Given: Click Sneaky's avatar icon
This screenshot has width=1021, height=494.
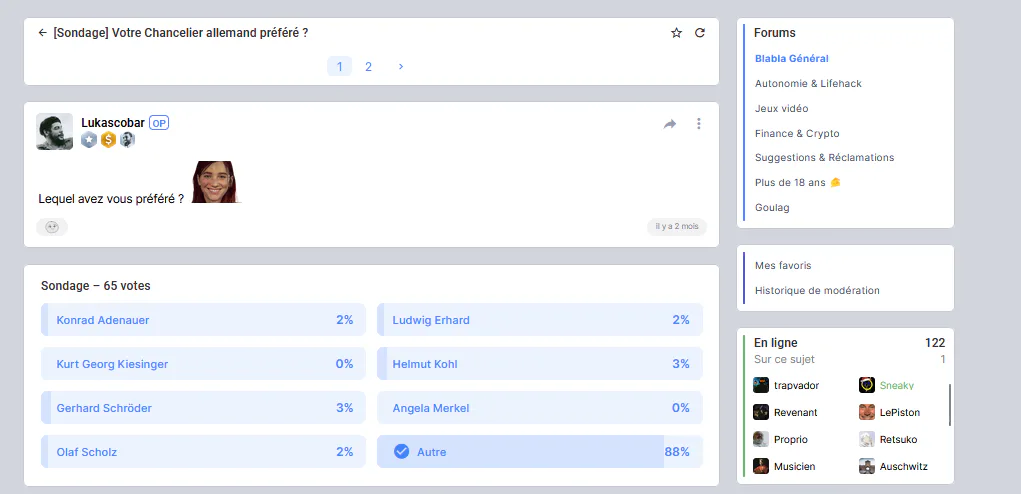Looking at the screenshot, I should pos(867,385).
